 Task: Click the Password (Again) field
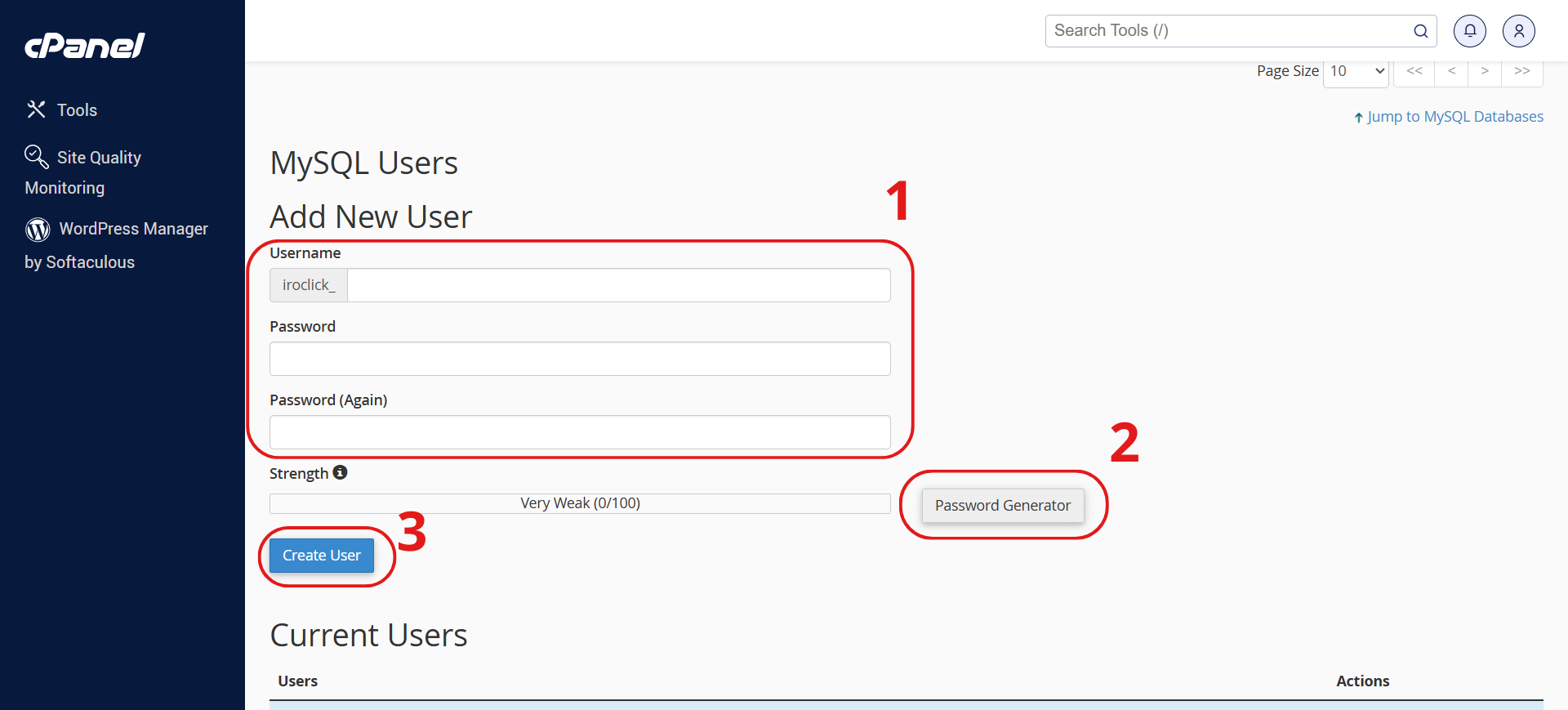tap(580, 432)
